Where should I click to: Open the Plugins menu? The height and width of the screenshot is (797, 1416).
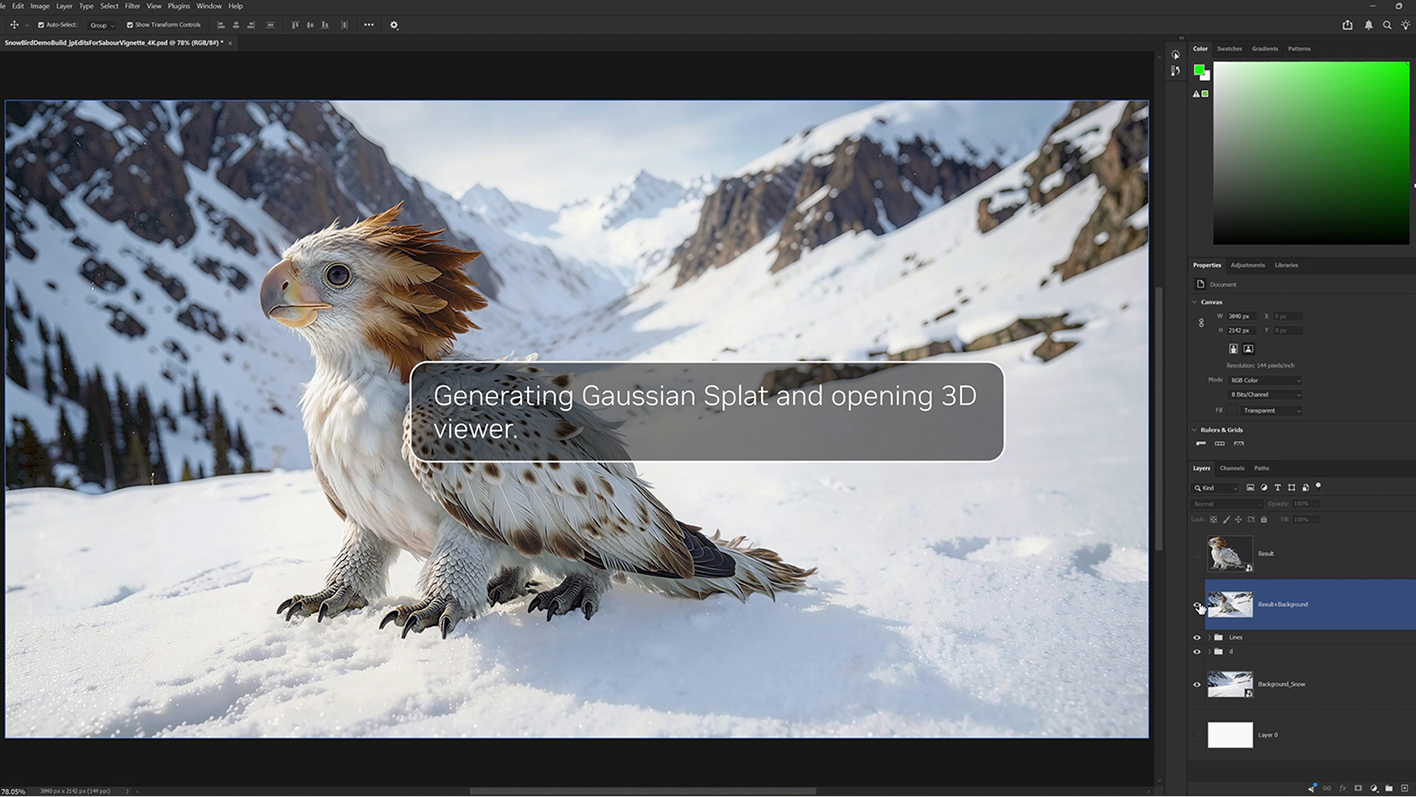coord(179,6)
